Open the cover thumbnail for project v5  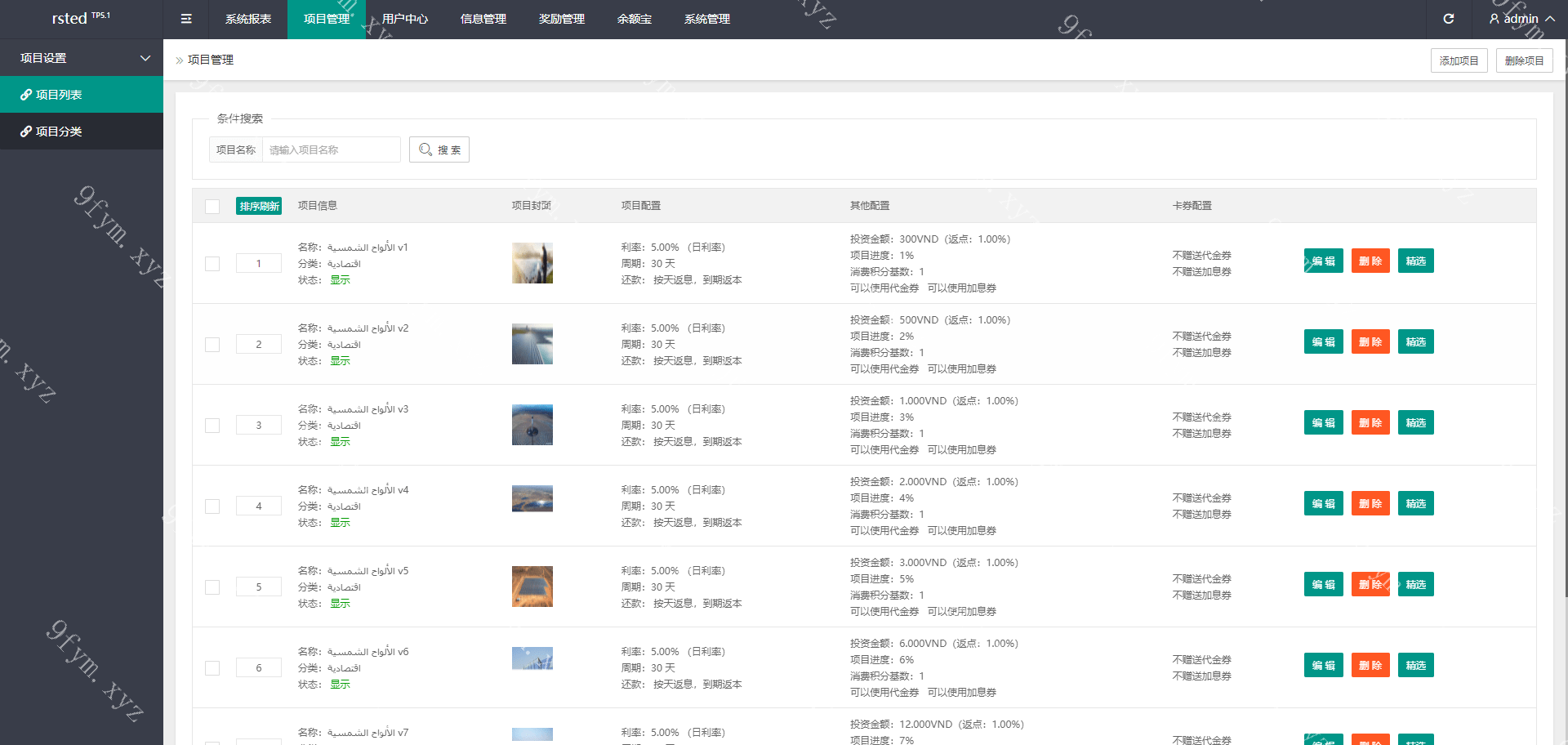coord(532,587)
